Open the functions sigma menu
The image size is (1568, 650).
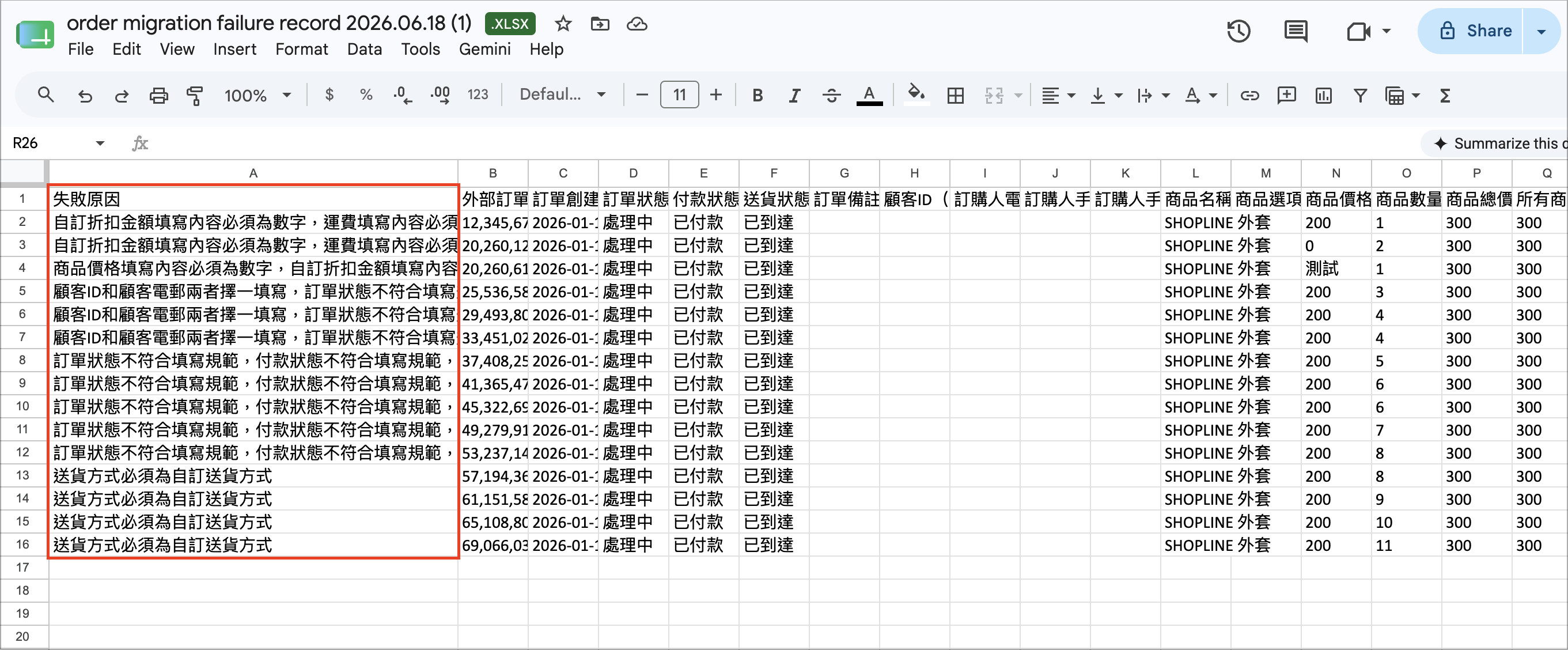coord(1445,96)
